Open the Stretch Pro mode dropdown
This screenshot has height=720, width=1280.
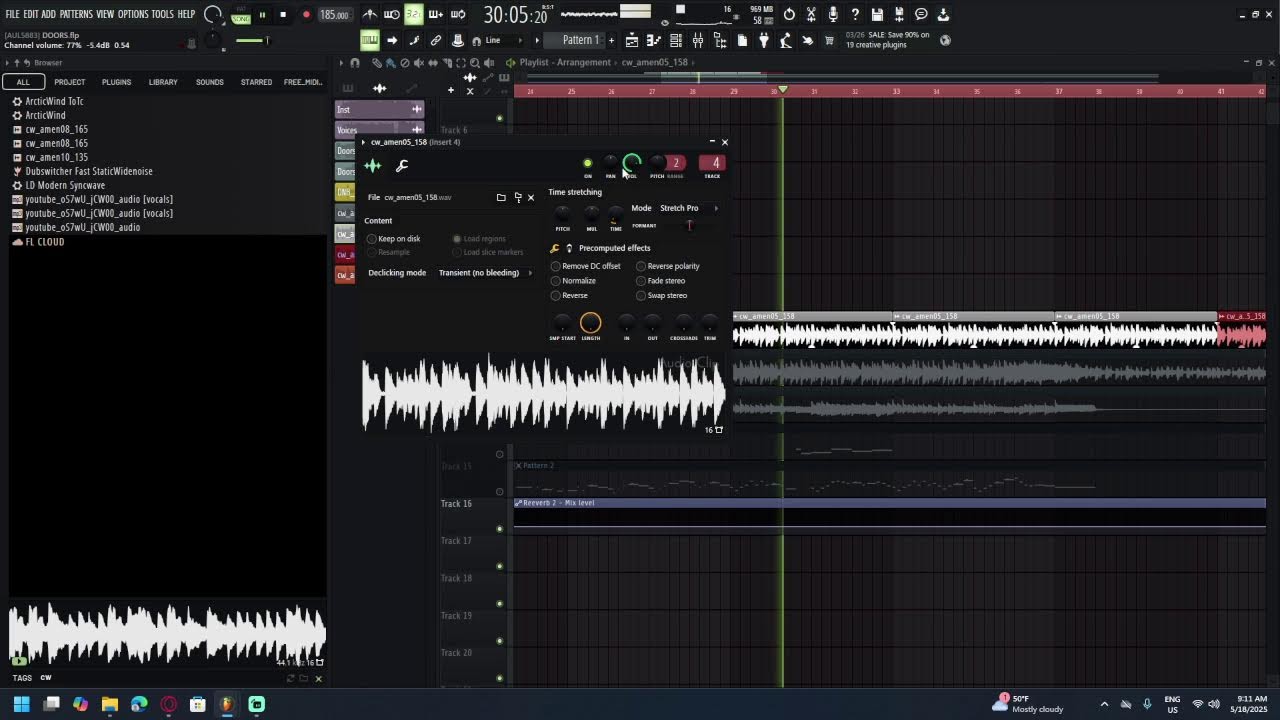tap(688, 208)
